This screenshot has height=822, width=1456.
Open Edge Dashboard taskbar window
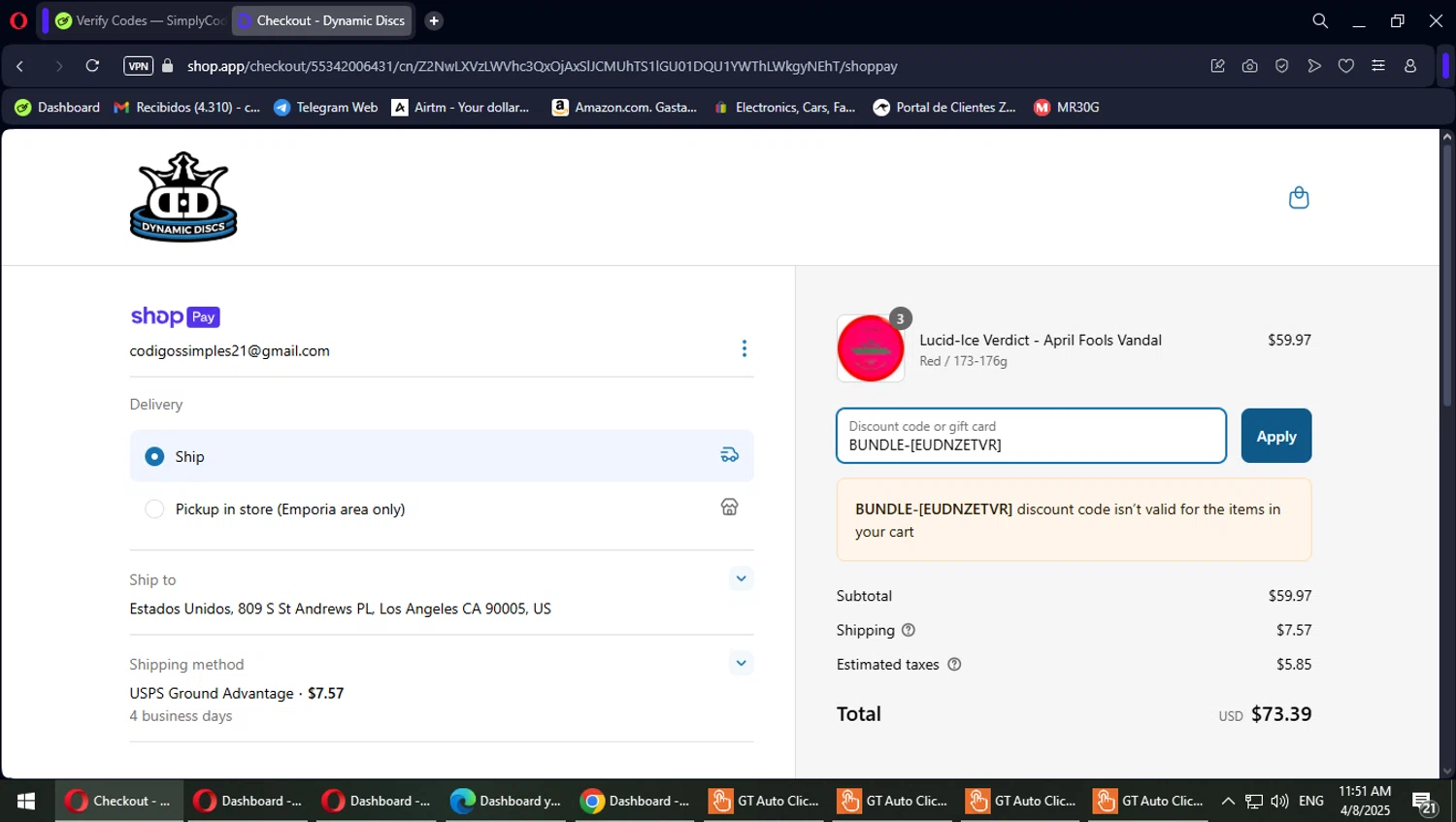click(x=506, y=801)
